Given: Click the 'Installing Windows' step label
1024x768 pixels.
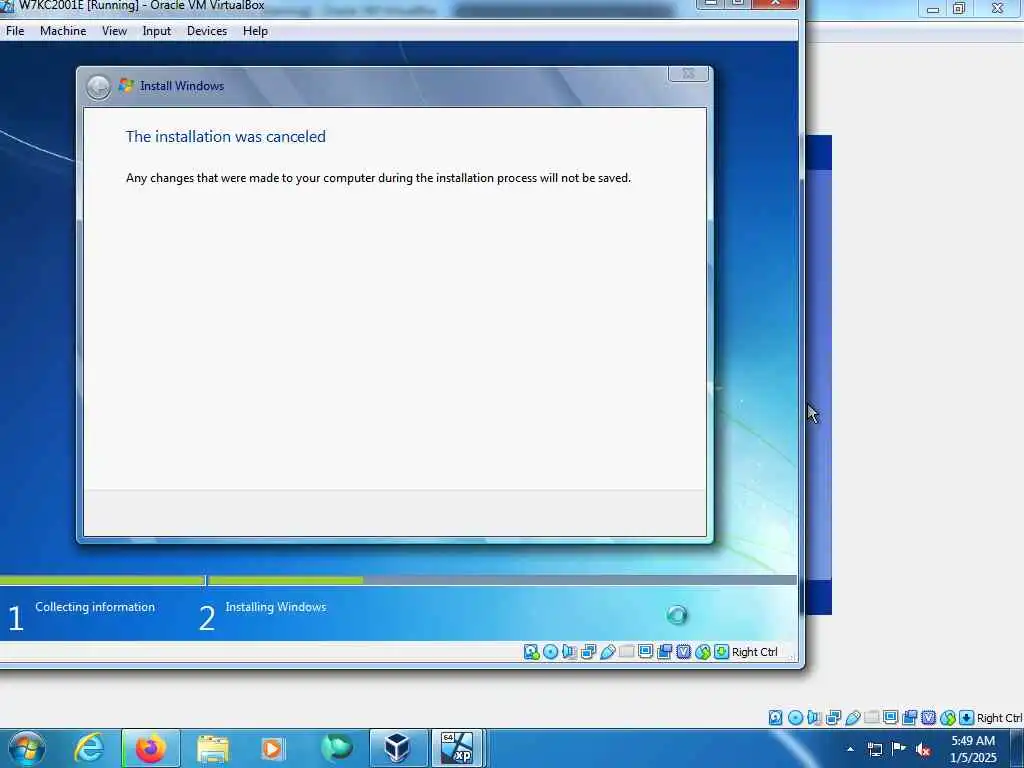Looking at the screenshot, I should pyautogui.click(x=276, y=607).
